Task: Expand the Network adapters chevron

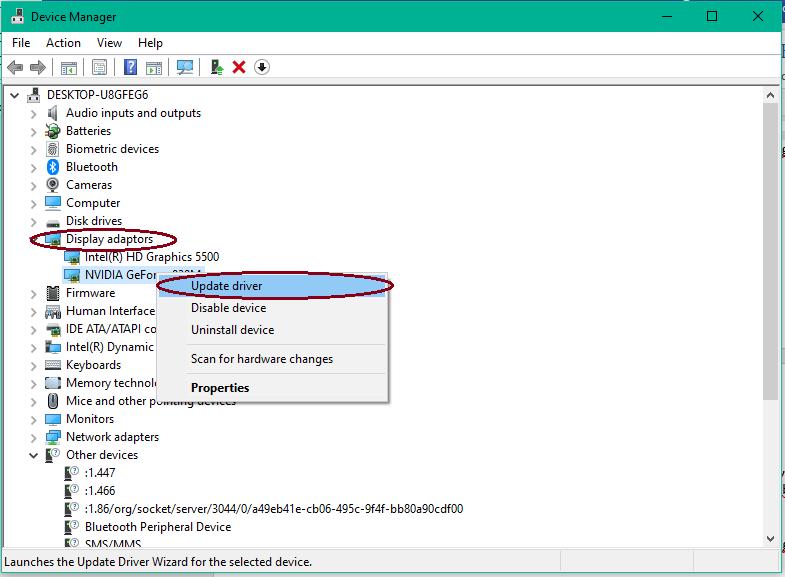Action: (x=33, y=438)
